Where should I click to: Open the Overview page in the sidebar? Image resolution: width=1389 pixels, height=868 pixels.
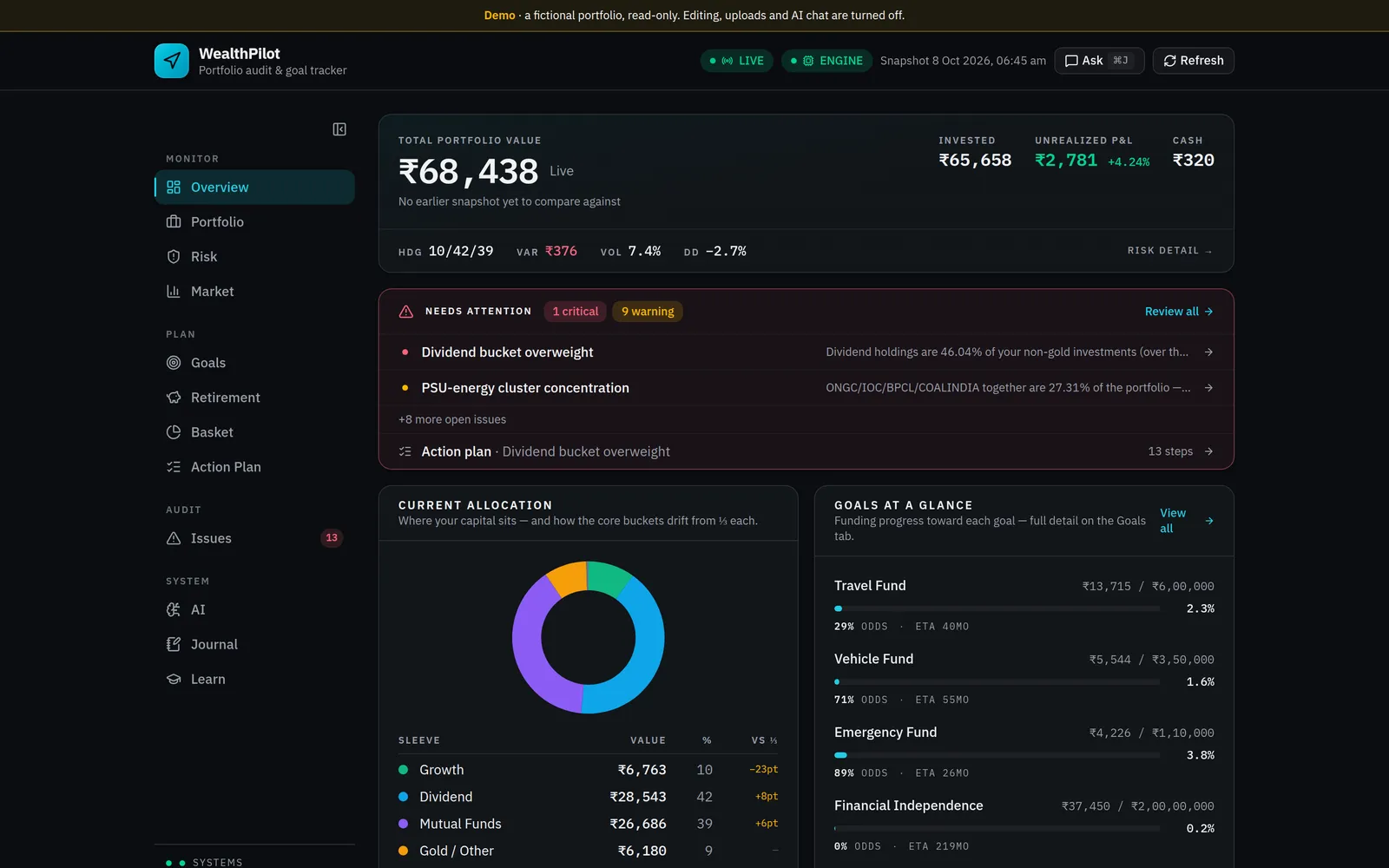[x=254, y=187]
